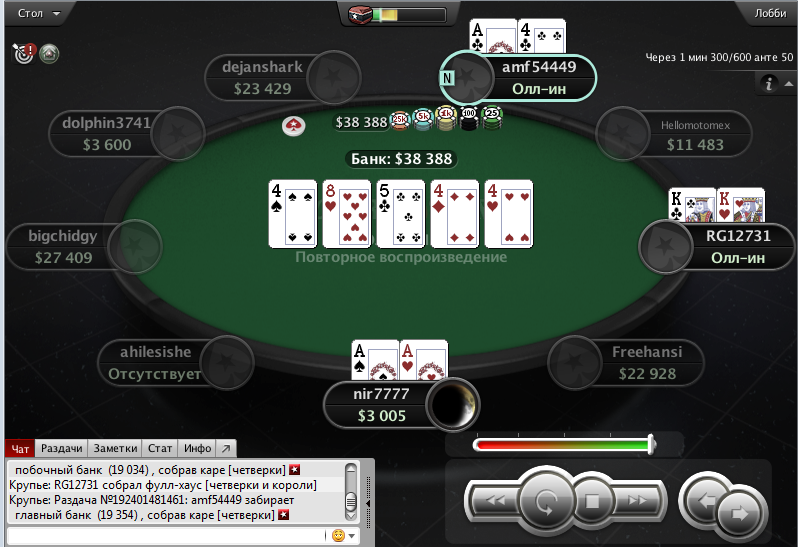
Task: Click the green home icon
Action: [x=49, y=53]
